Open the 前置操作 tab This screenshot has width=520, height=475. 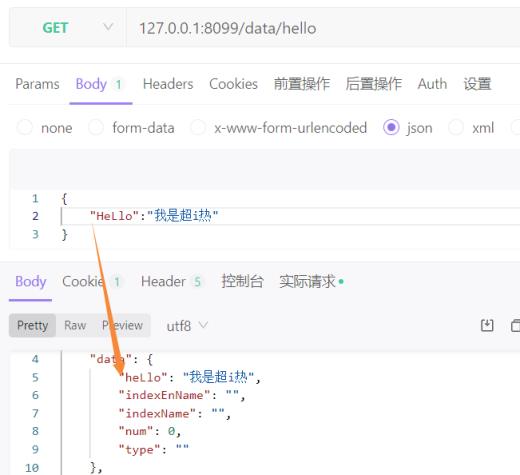302,84
